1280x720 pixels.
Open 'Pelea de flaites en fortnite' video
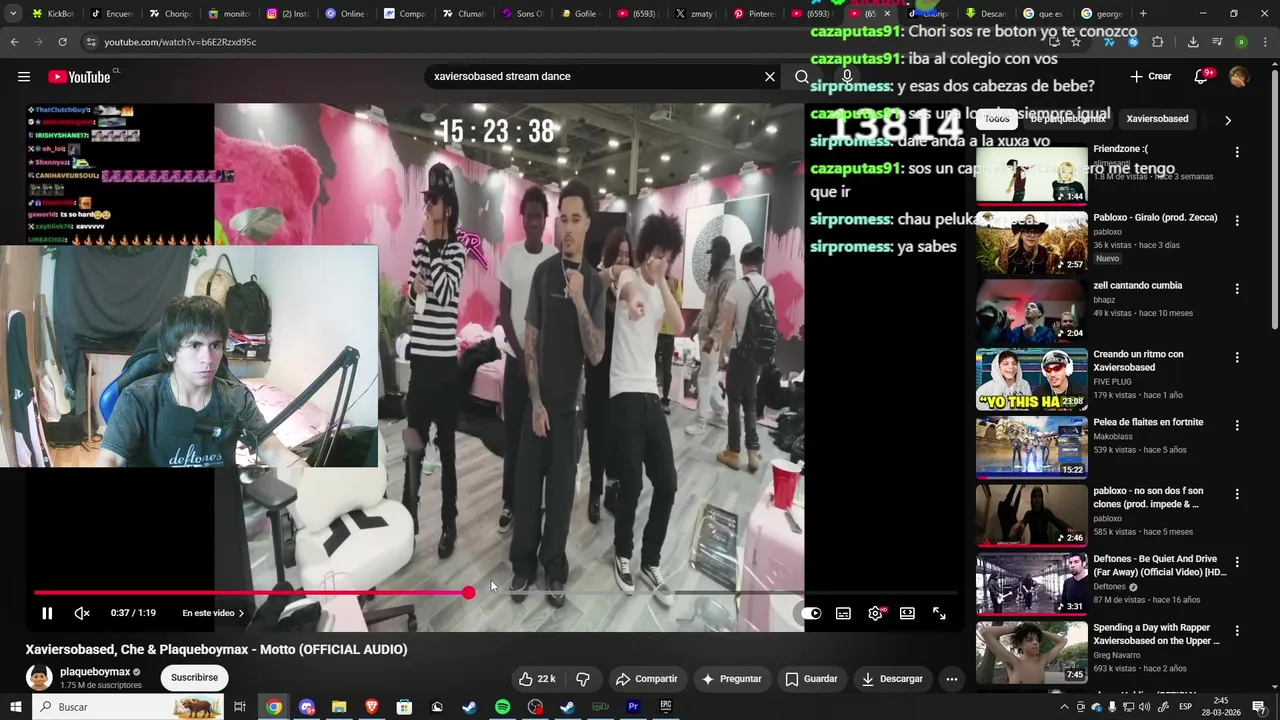click(x=1031, y=448)
